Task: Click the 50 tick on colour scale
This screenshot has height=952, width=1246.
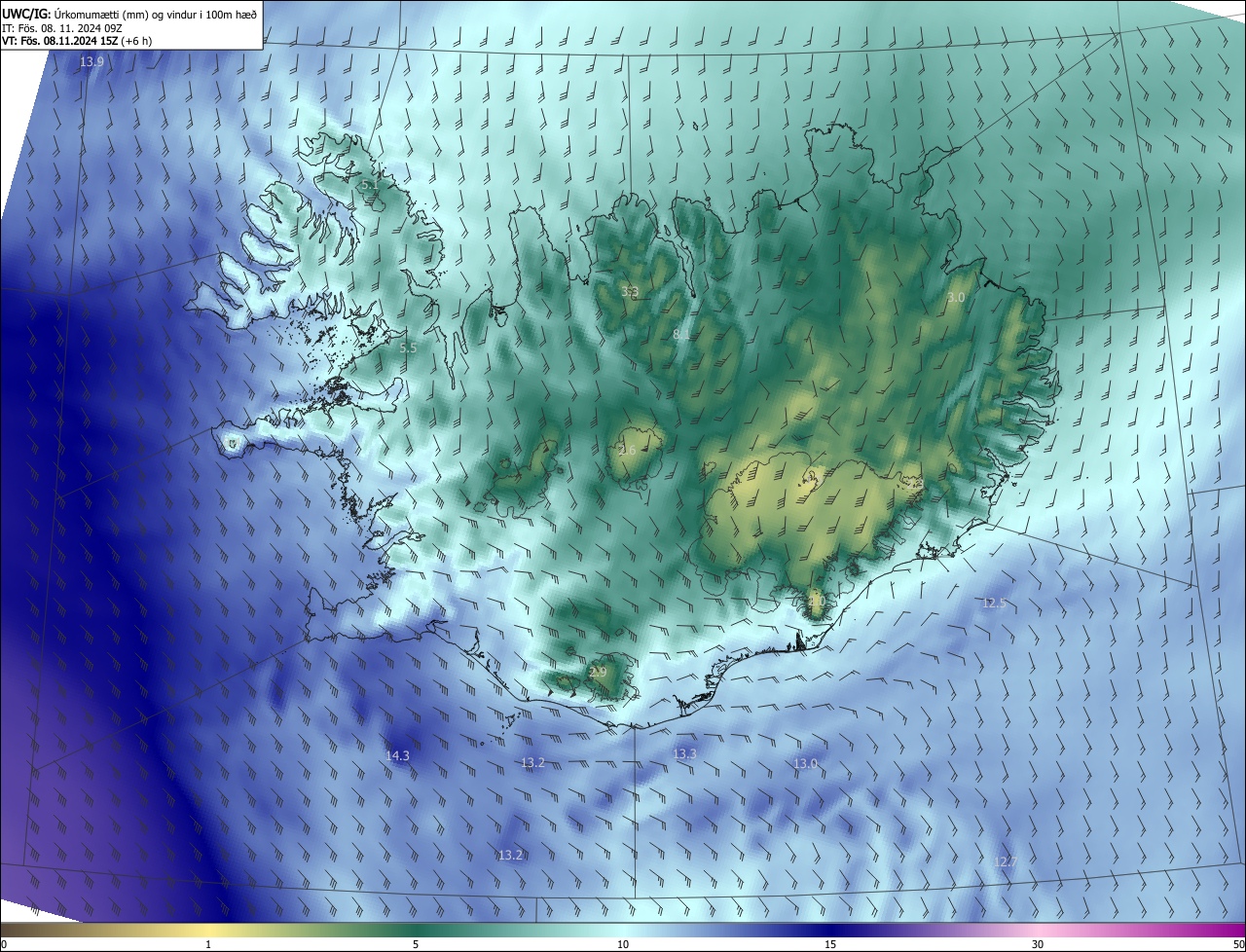Action: click(1238, 944)
